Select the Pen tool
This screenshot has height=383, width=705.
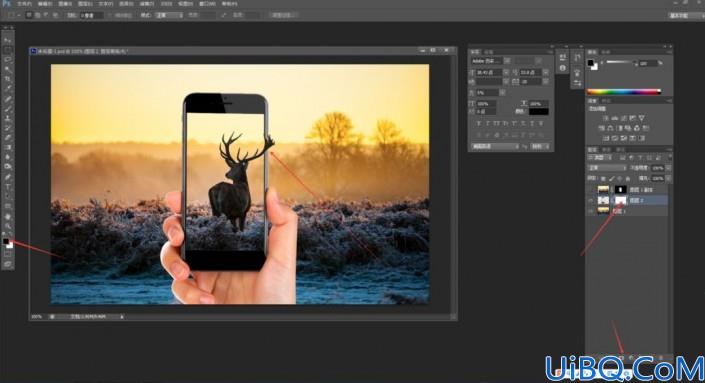pyautogui.click(x=8, y=177)
